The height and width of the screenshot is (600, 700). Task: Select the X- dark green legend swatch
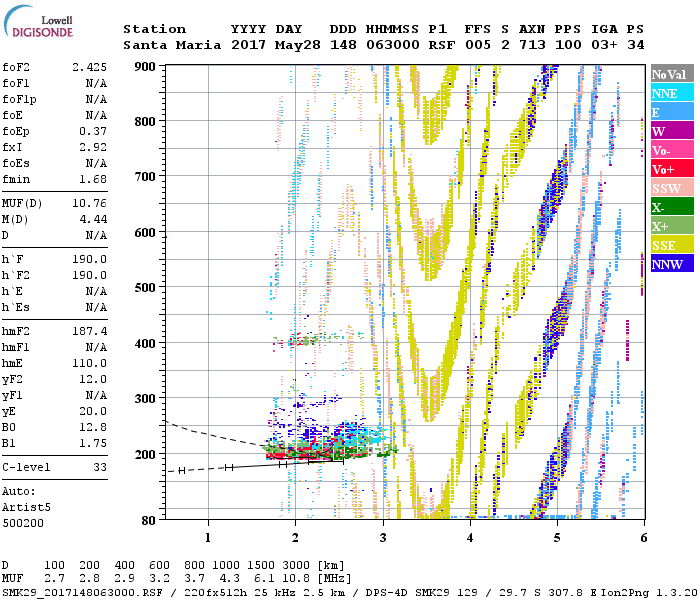(x=672, y=207)
